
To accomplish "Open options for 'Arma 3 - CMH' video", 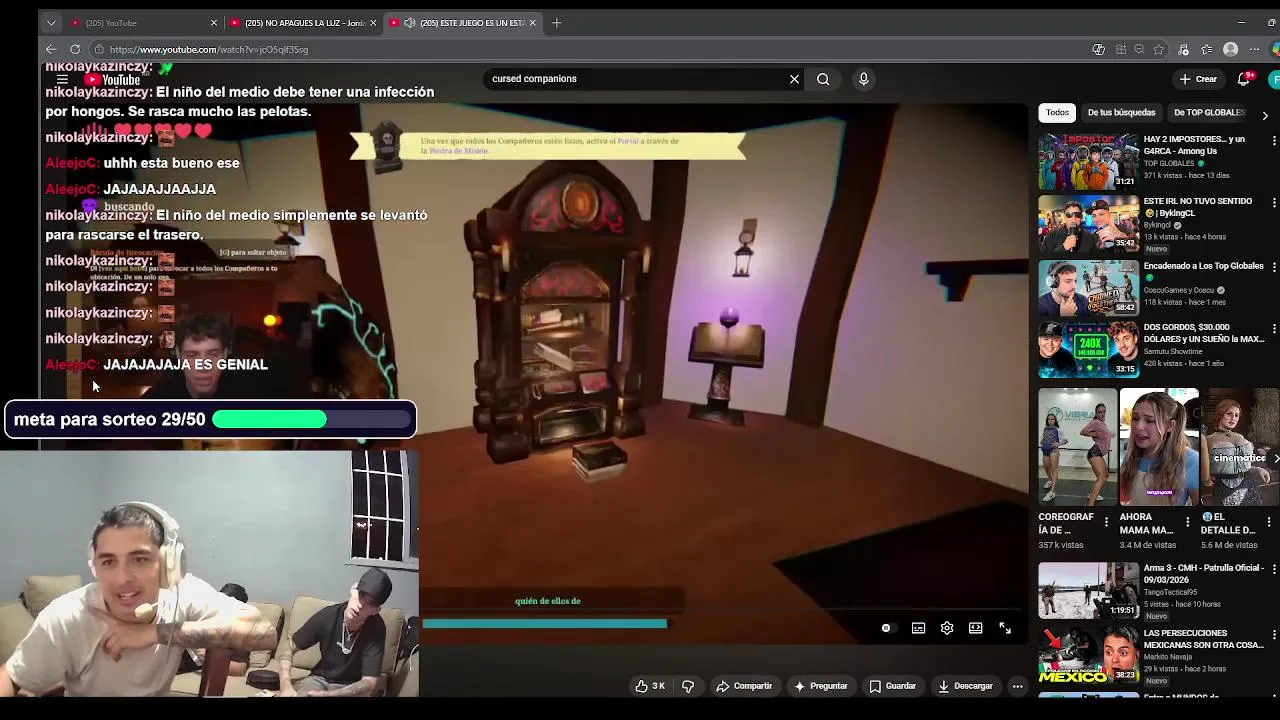I will [1273, 570].
